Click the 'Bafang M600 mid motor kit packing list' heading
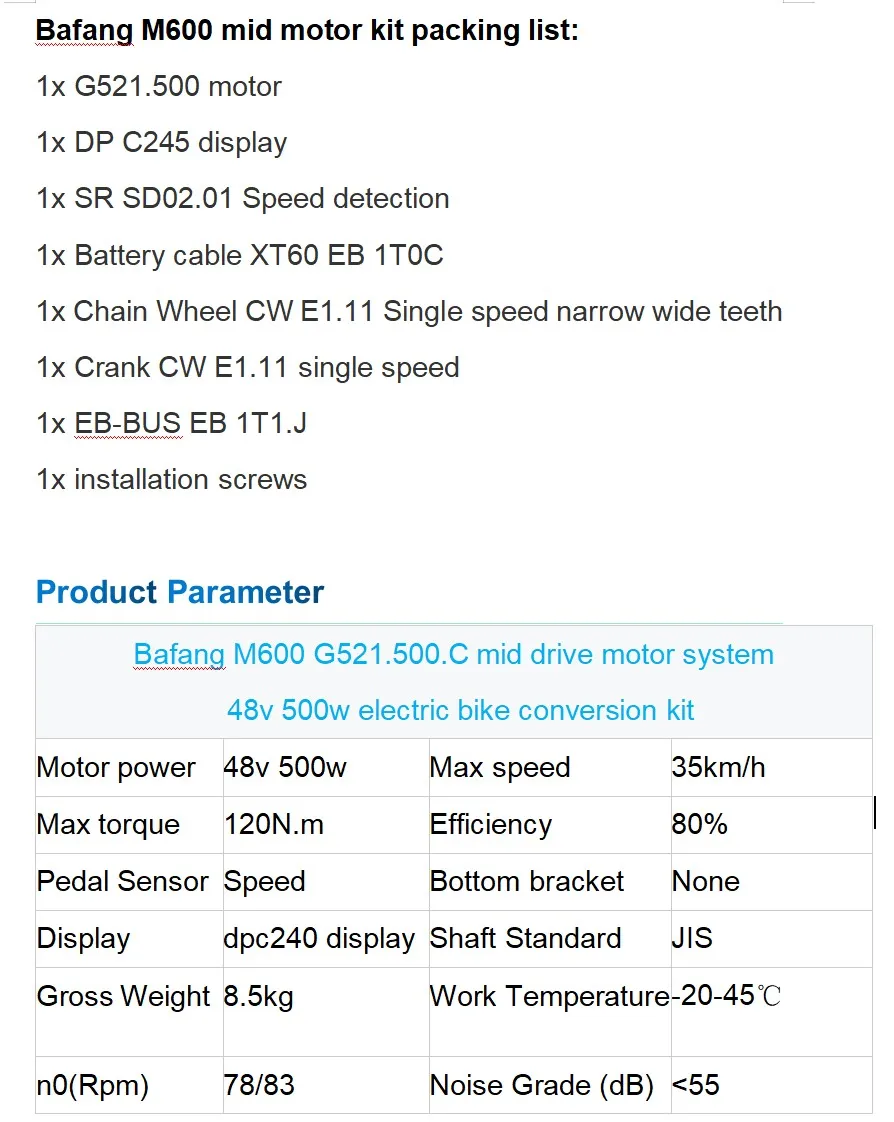Viewport: 894px width, 1122px height. tap(307, 30)
